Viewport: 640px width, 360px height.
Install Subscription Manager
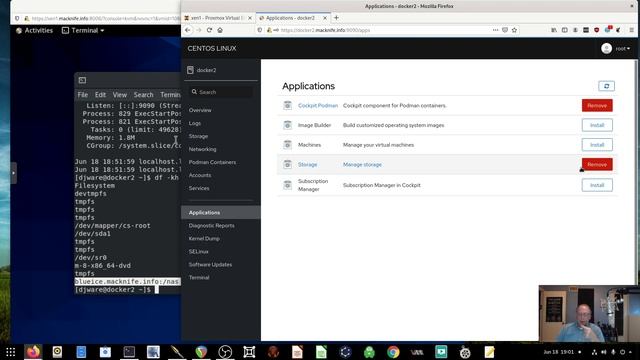(x=597, y=185)
